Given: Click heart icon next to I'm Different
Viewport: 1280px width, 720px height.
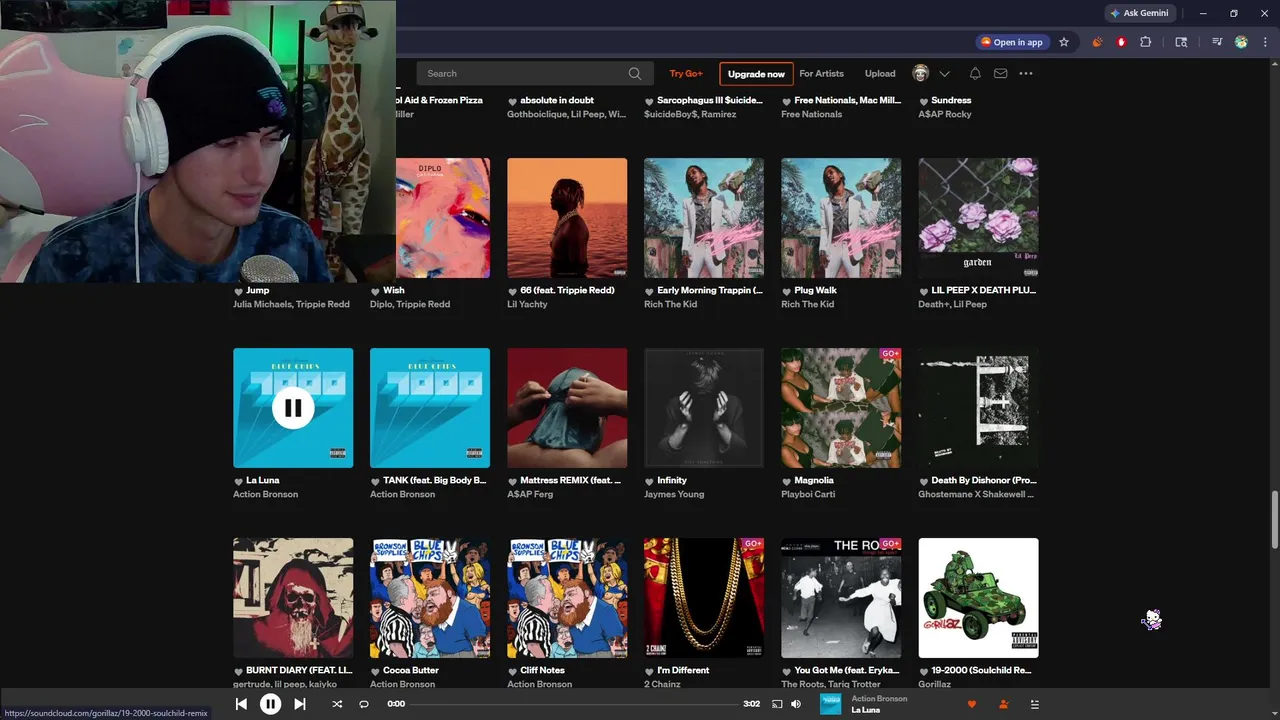Looking at the screenshot, I should click(649, 671).
